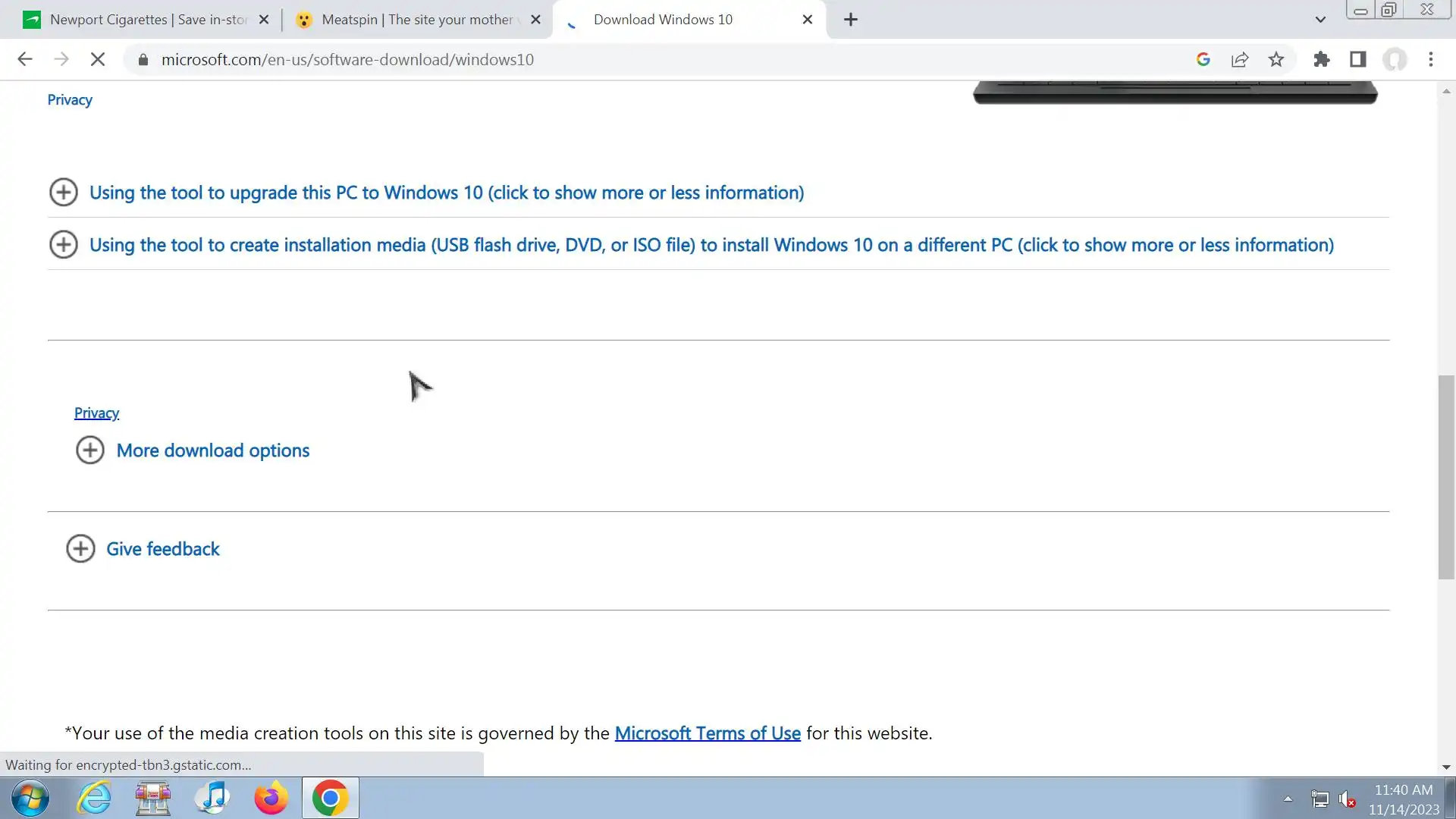1456x819 pixels.
Task: Expand More download options
Action: pos(212,450)
